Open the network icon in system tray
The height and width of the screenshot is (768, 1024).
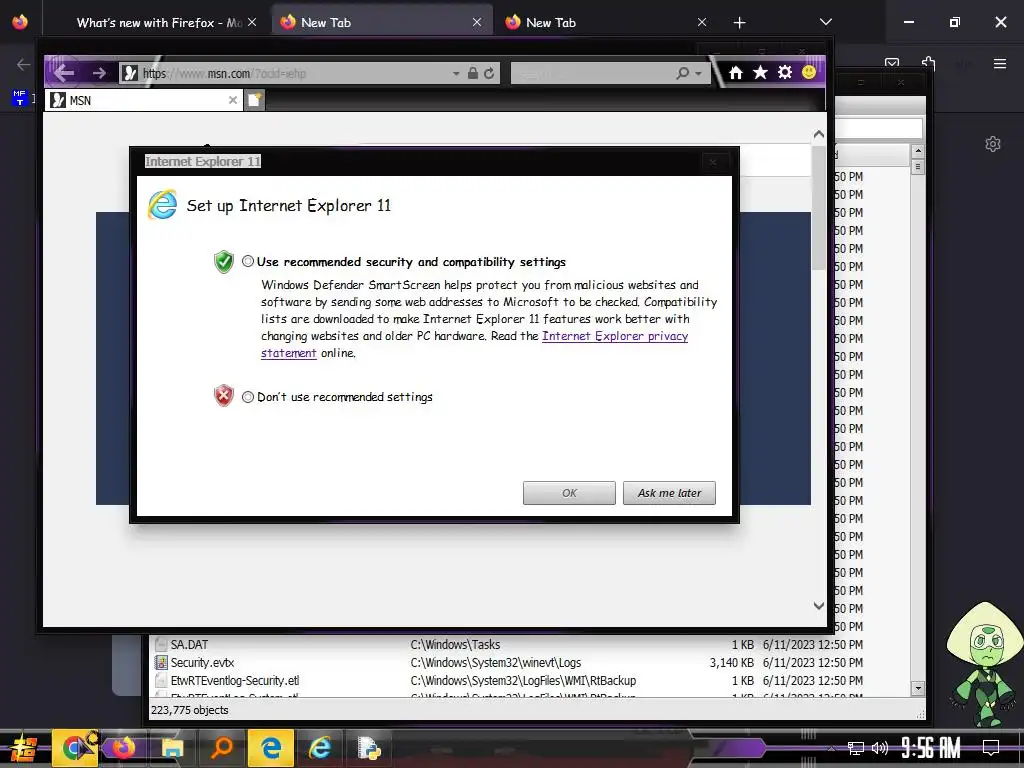(855, 748)
